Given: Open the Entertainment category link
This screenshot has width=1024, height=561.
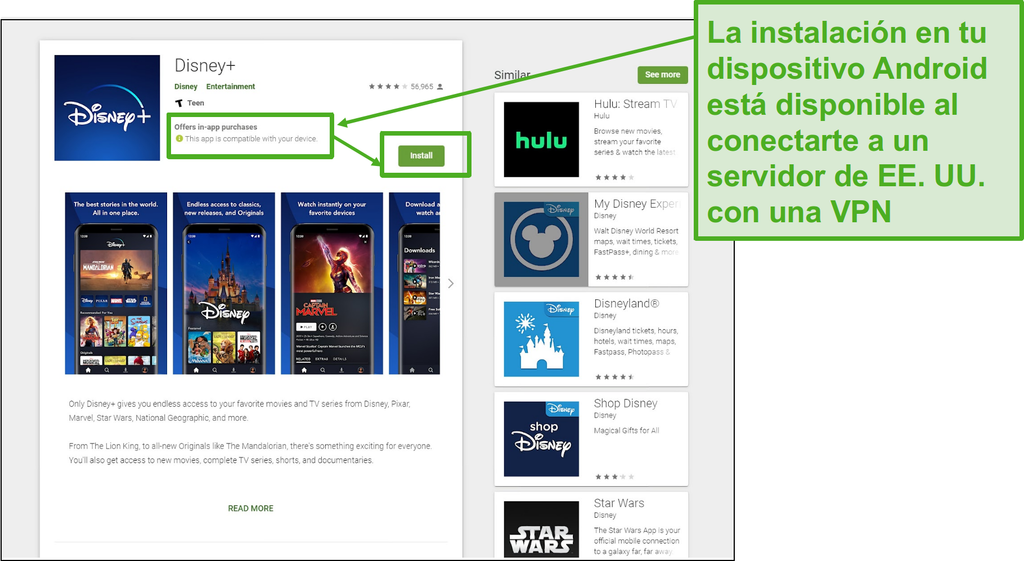Looking at the screenshot, I should (231, 86).
